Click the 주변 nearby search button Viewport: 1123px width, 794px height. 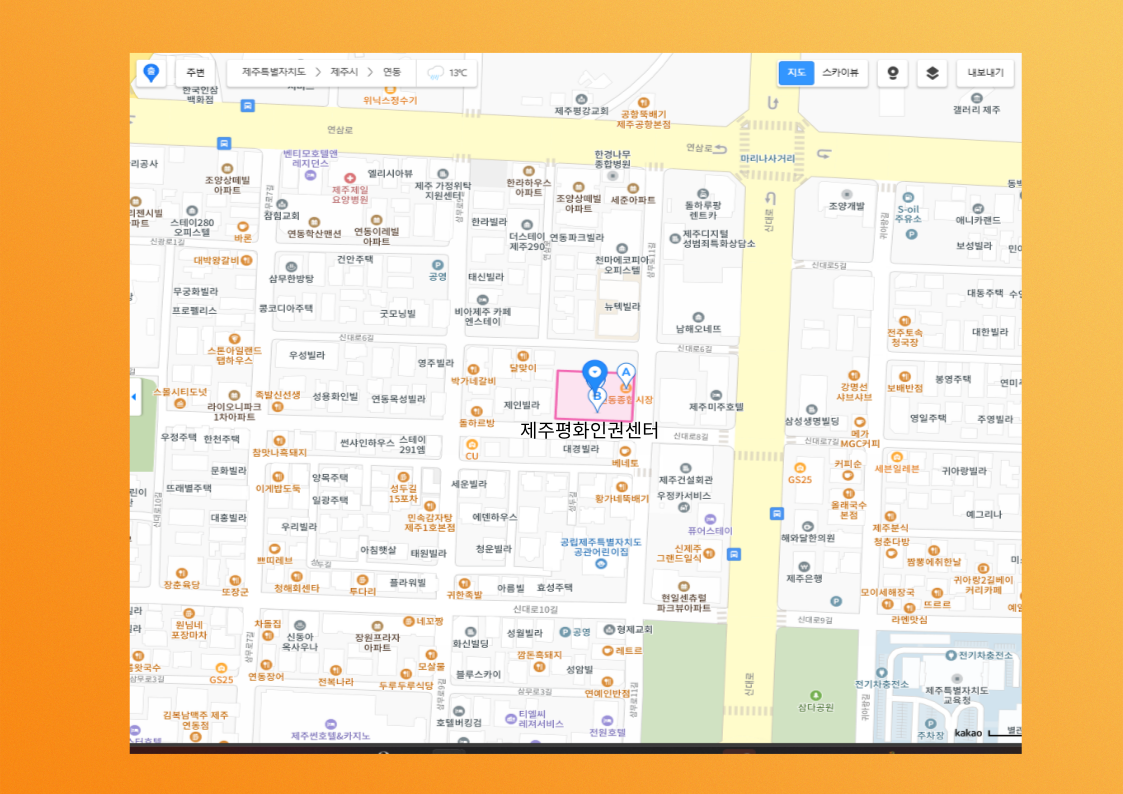click(196, 72)
